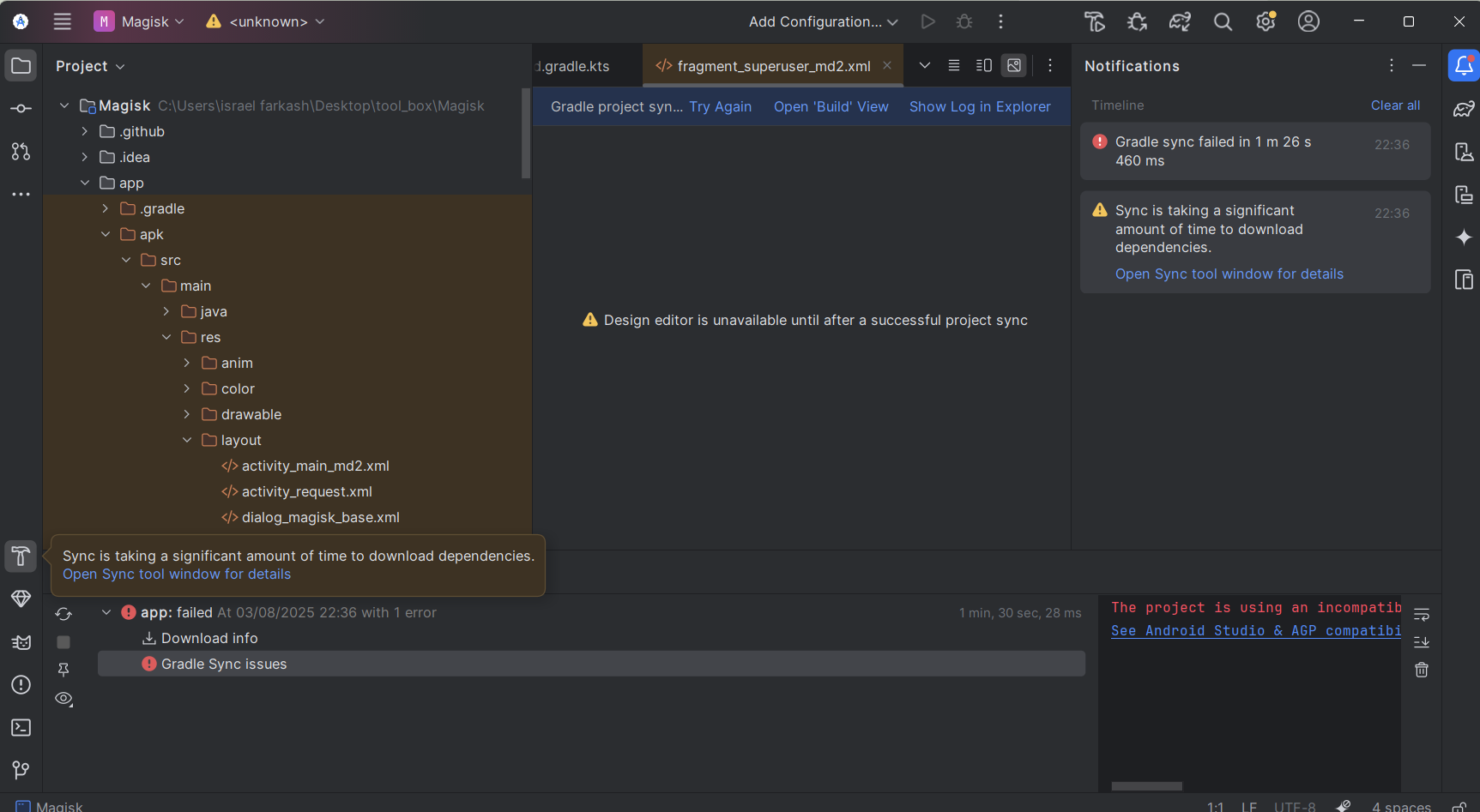Open IDE settings gear icon

pos(1266,21)
